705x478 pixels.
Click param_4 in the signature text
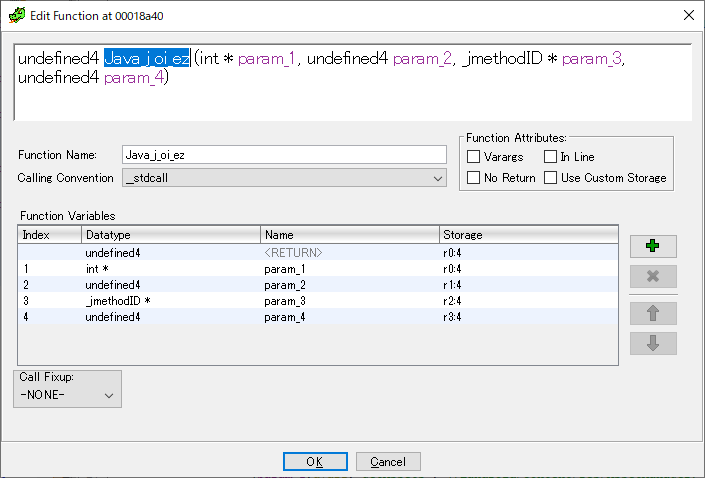(134, 78)
